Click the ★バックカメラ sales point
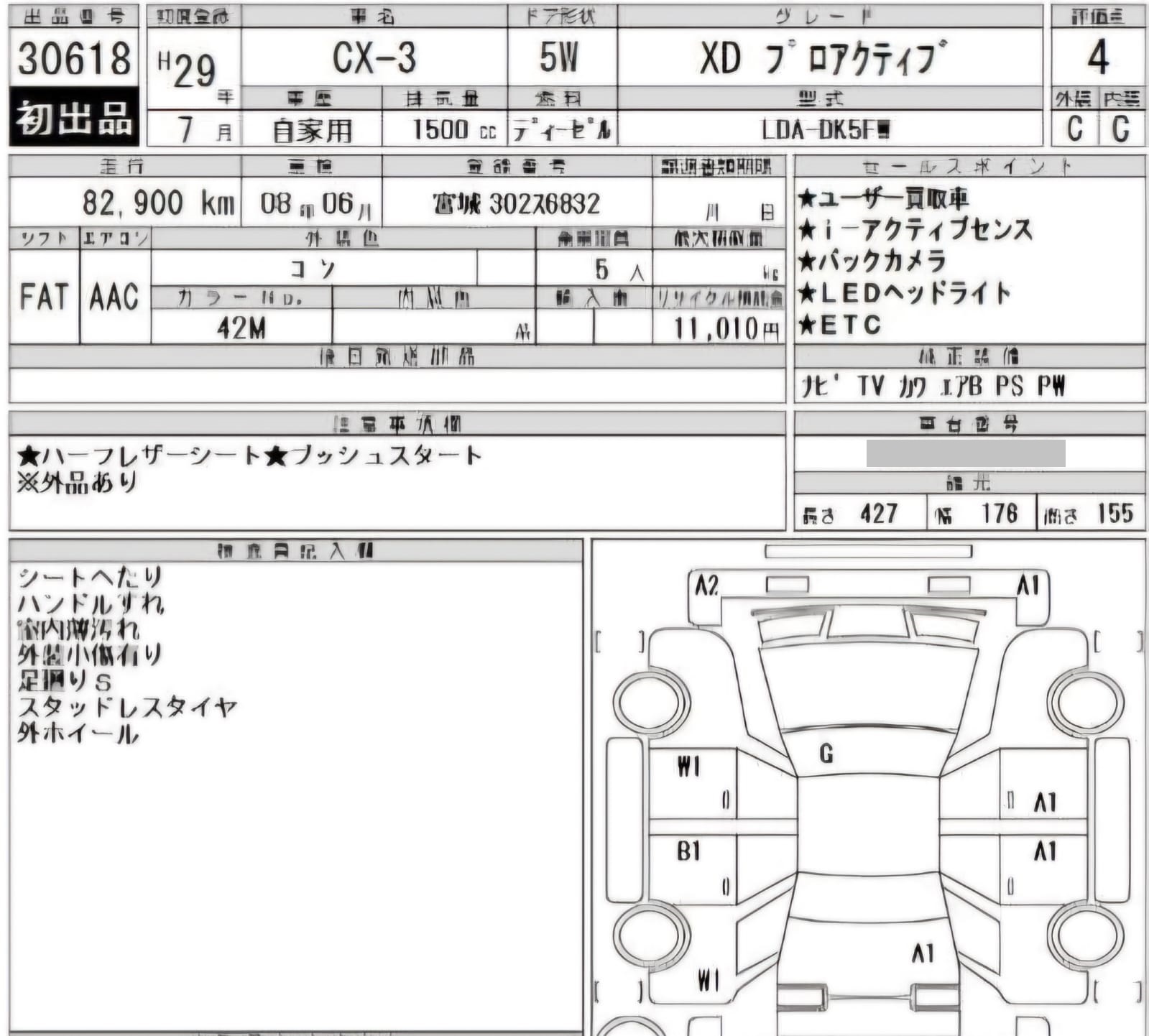Viewport: 1149px width, 1036px height. coord(872,261)
